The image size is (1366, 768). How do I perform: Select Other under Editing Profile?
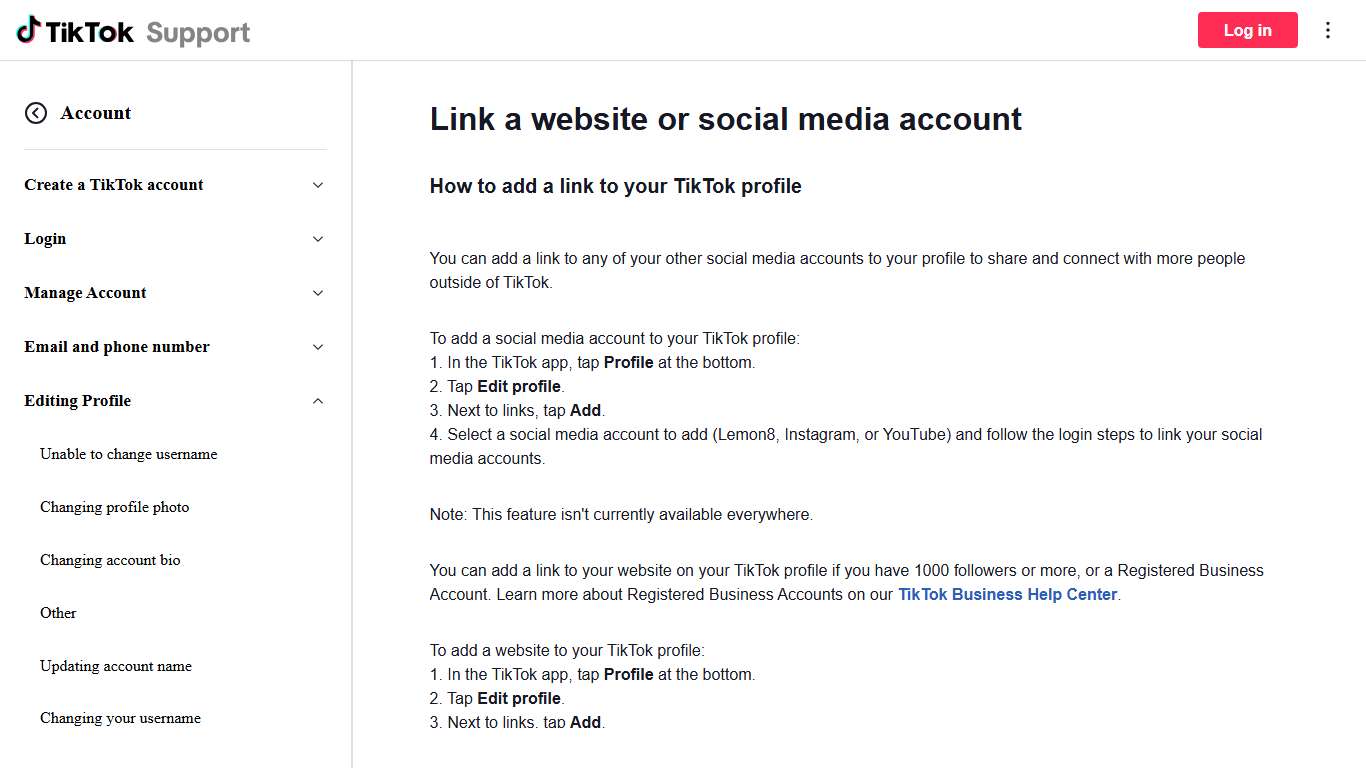[x=58, y=613]
